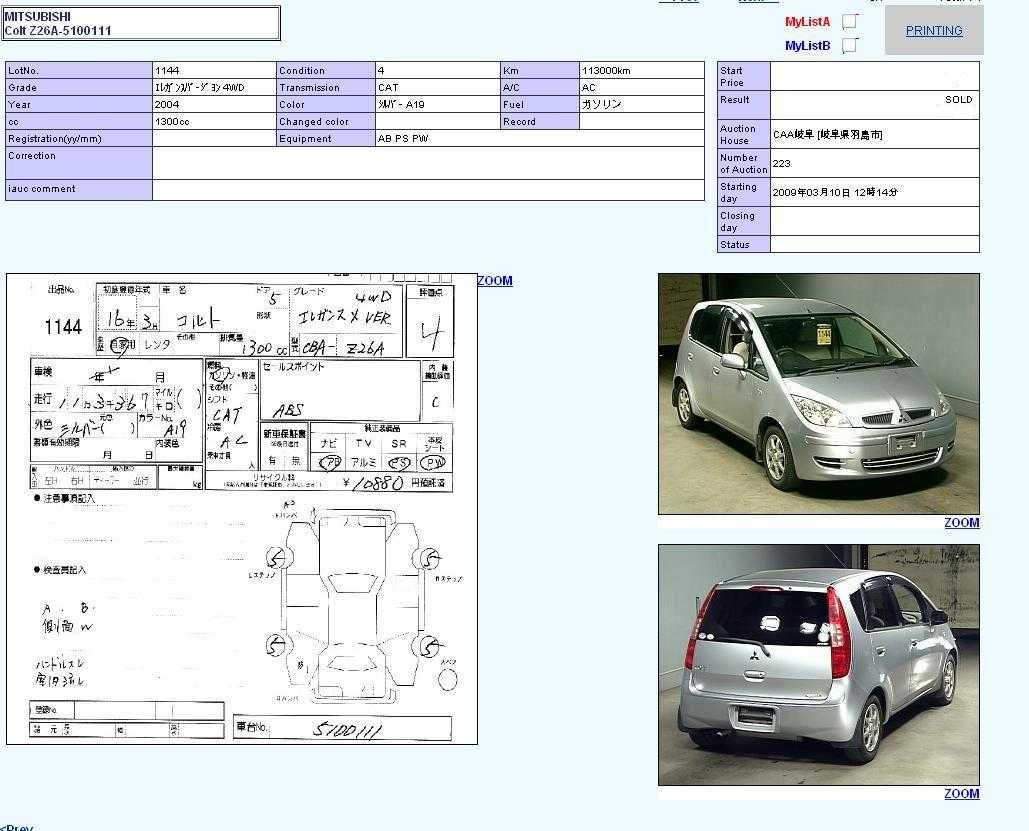The image size is (1029, 831).
Task: Check the MyListB checkbox
Action: click(850, 45)
